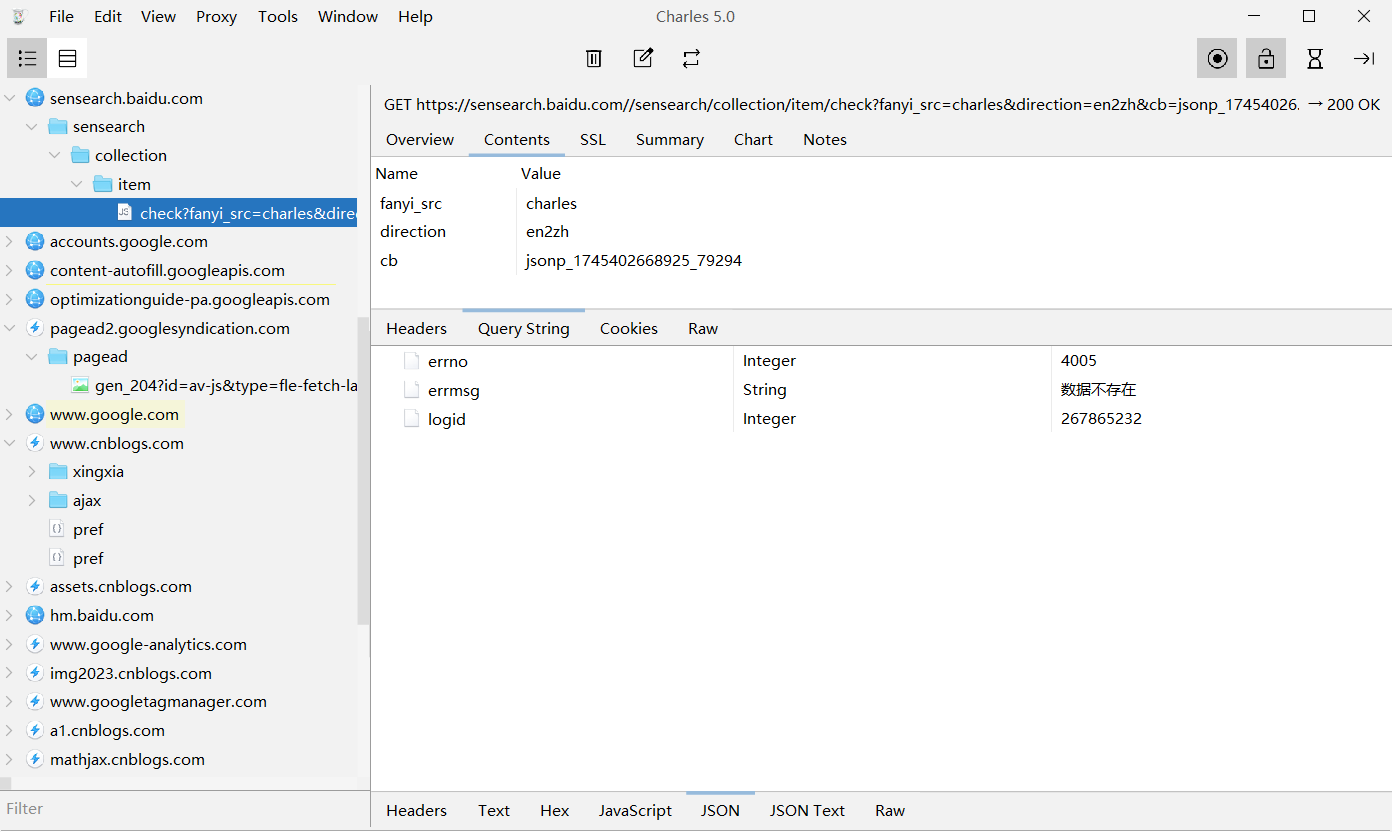The height and width of the screenshot is (832, 1392).
Task: Collapse the sensearch folder
Action: tap(32, 127)
